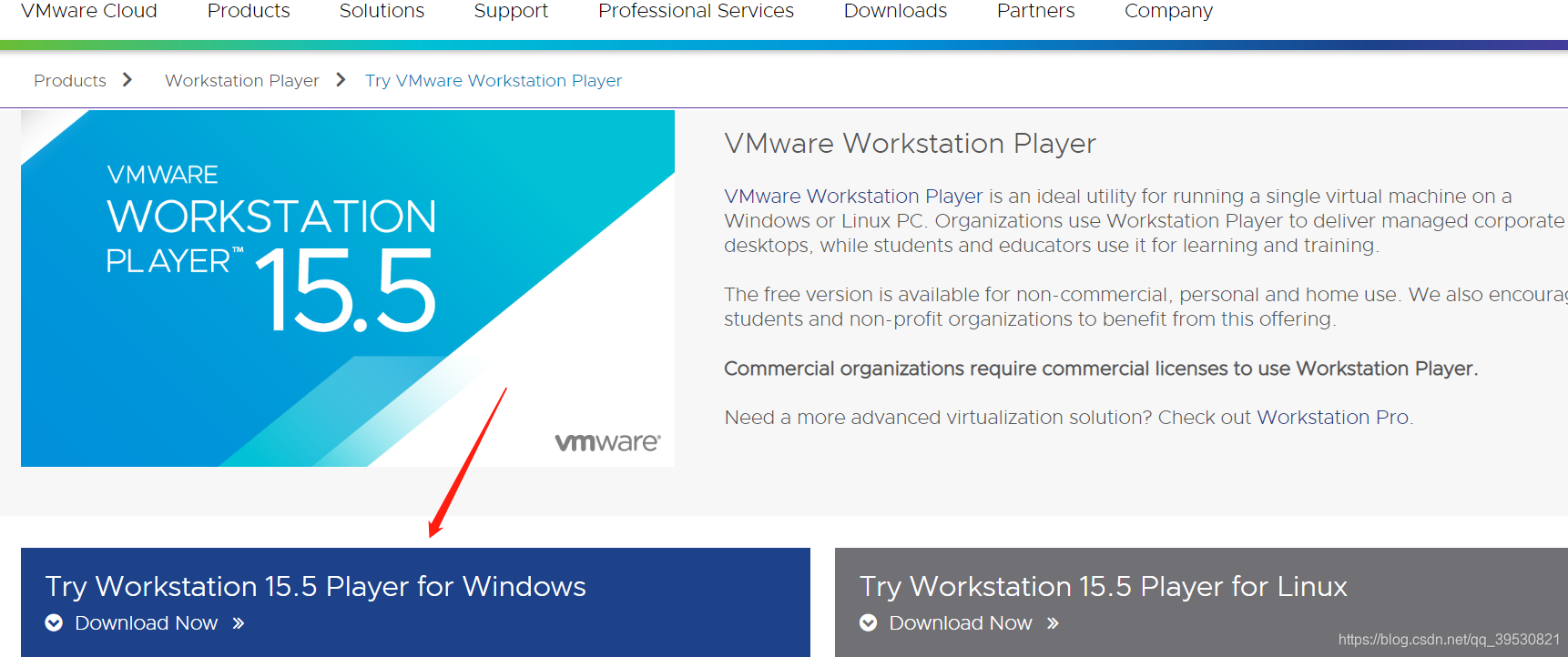Screen dimensions: 1568x657
Task: Click the VMware Workstation Player heading
Action: coord(910,143)
